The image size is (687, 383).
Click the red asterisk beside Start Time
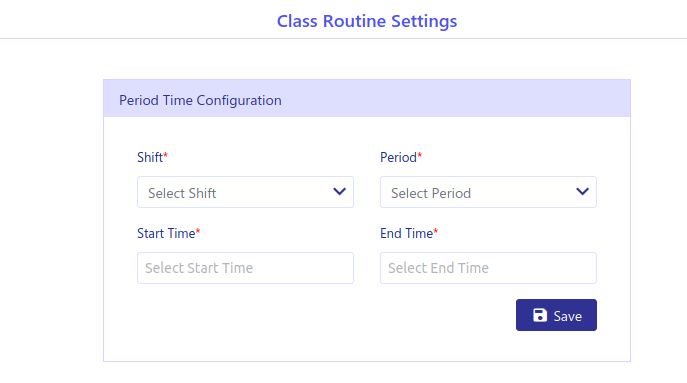tap(198, 231)
